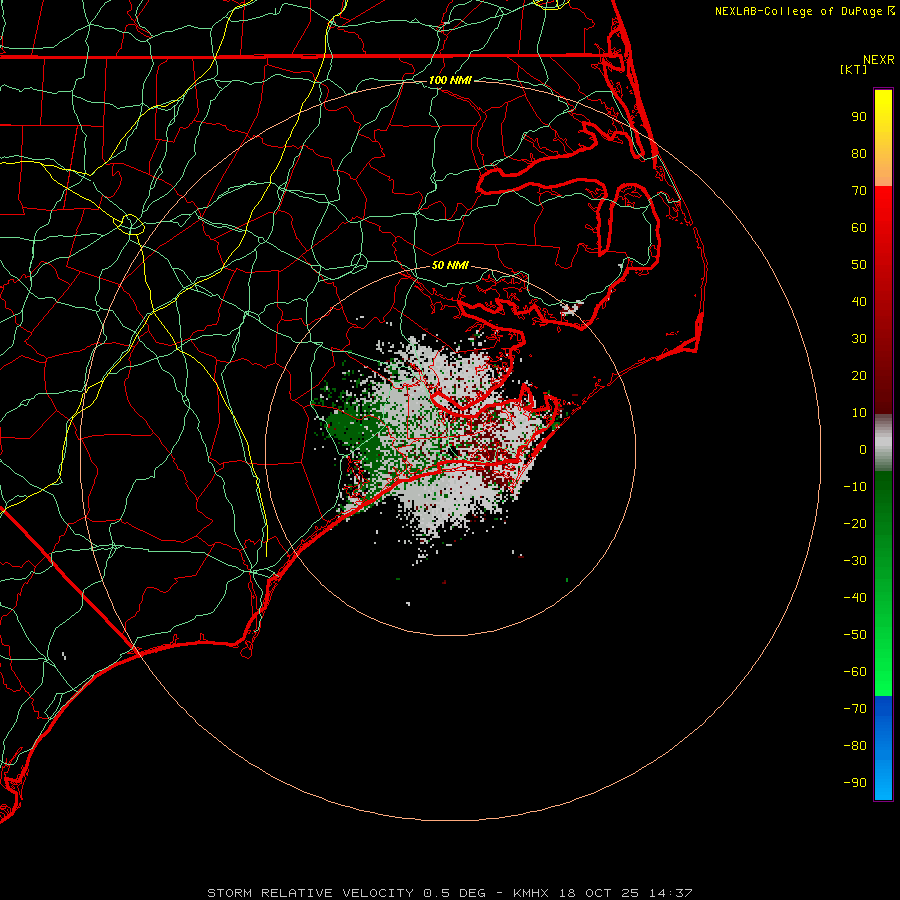Click the NEXR label at top right
Image resolution: width=900 pixels, height=900 pixels.
pyautogui.click(x=879, y=60)
